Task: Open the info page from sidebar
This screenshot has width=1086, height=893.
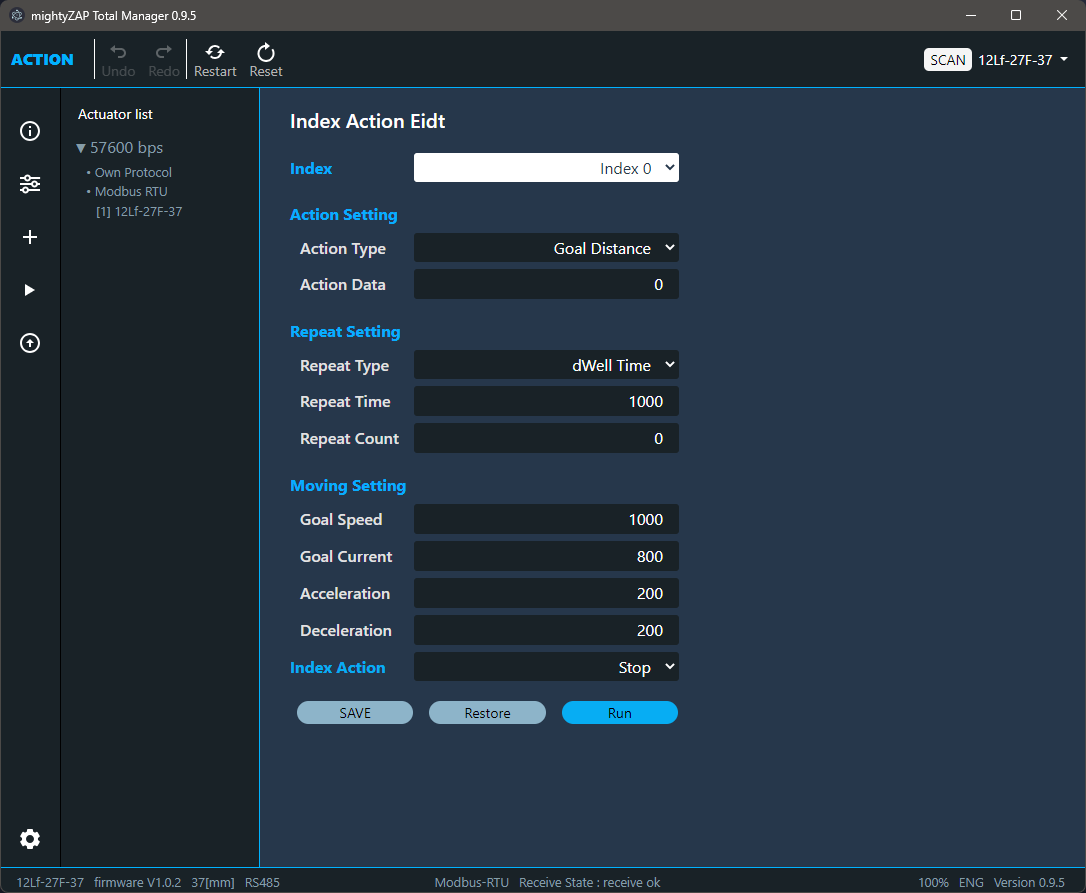Action: 30,131
